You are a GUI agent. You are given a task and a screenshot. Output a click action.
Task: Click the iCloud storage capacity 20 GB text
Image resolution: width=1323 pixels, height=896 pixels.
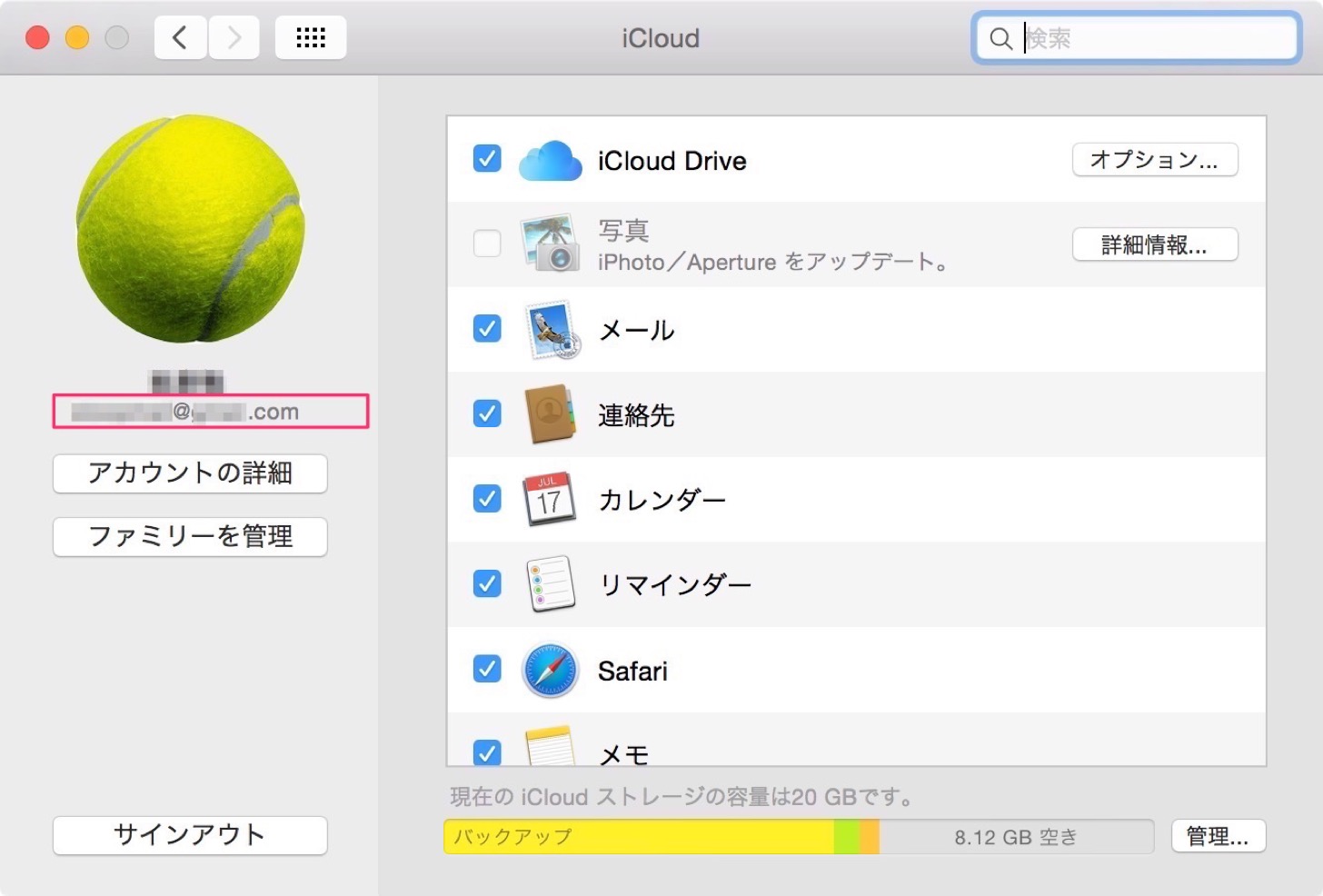(681, 797)
